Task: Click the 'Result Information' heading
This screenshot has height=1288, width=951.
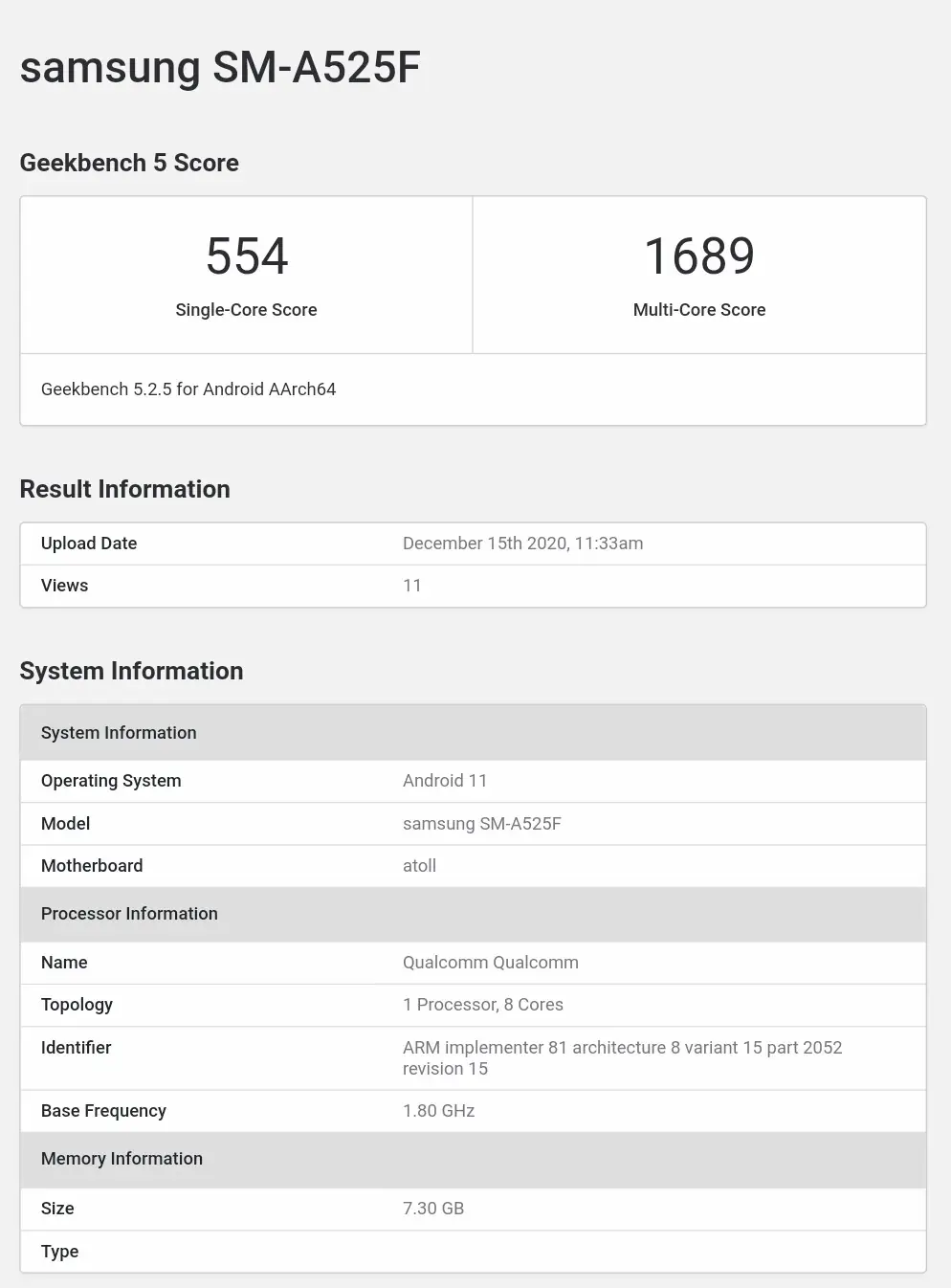Action: [x=125, y=489]
